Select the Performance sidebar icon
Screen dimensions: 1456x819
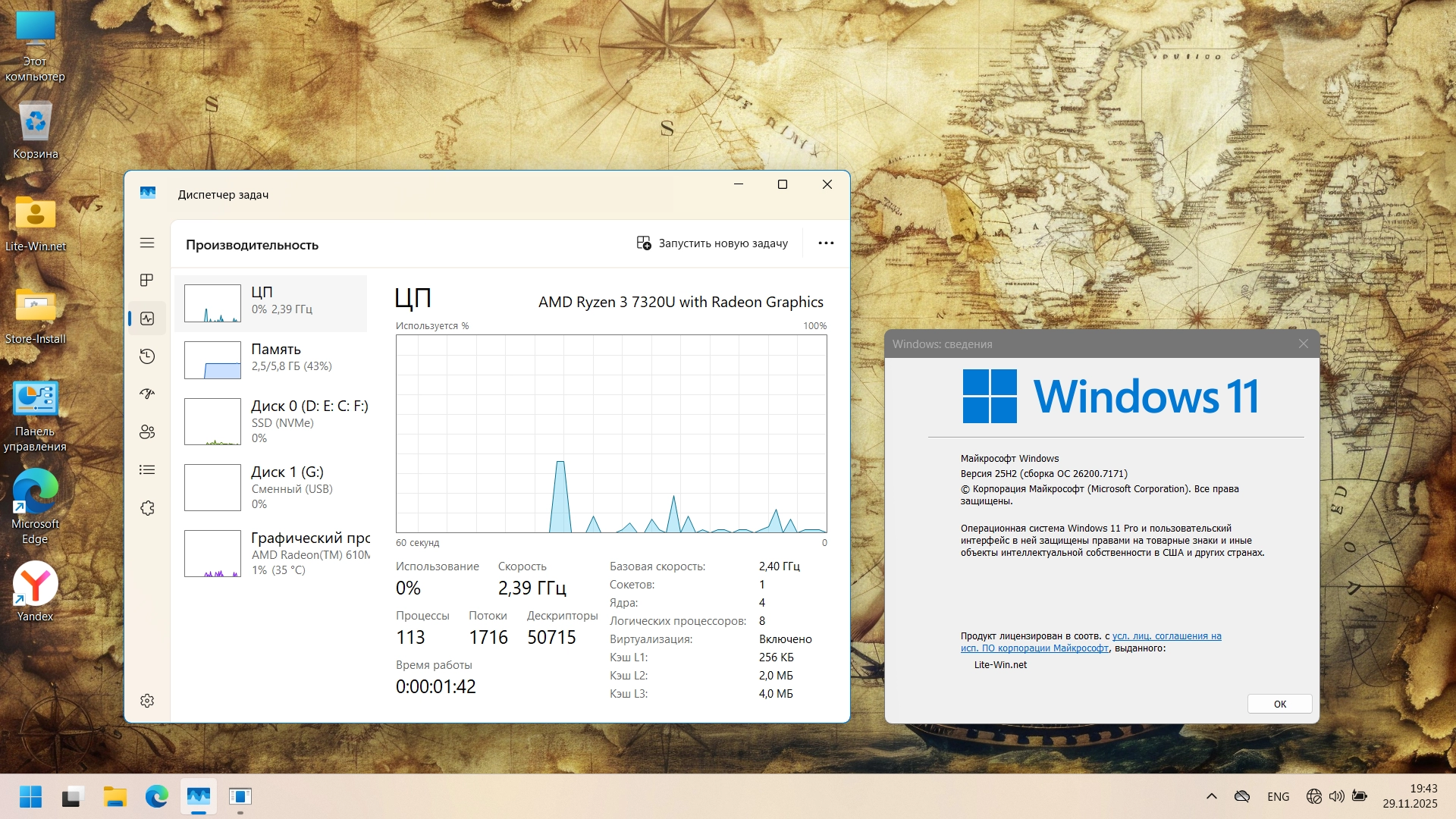point(147,318)
